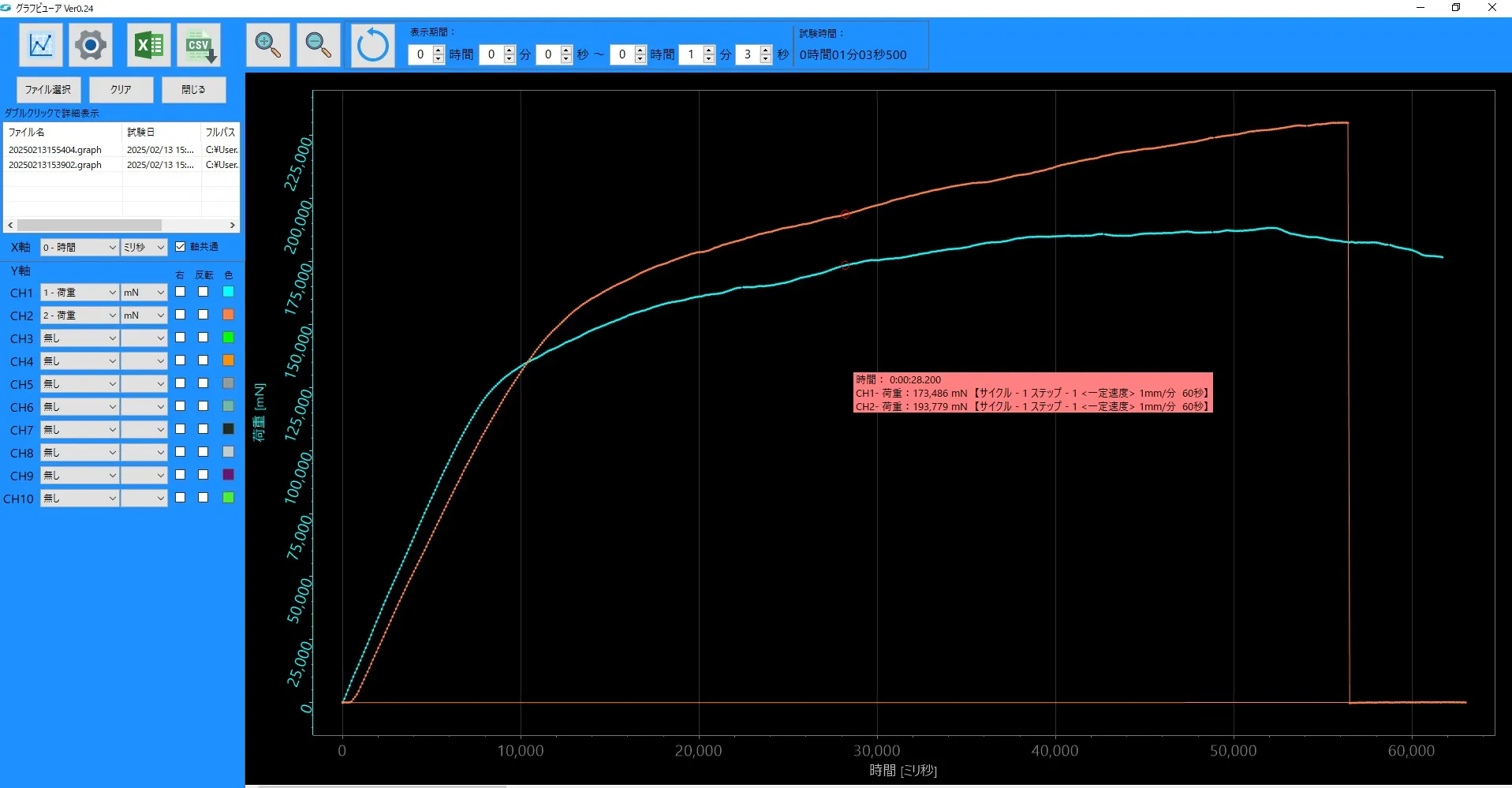
Task: Open the CH3 無し channel dropdown
Action: tap(79, 338)
